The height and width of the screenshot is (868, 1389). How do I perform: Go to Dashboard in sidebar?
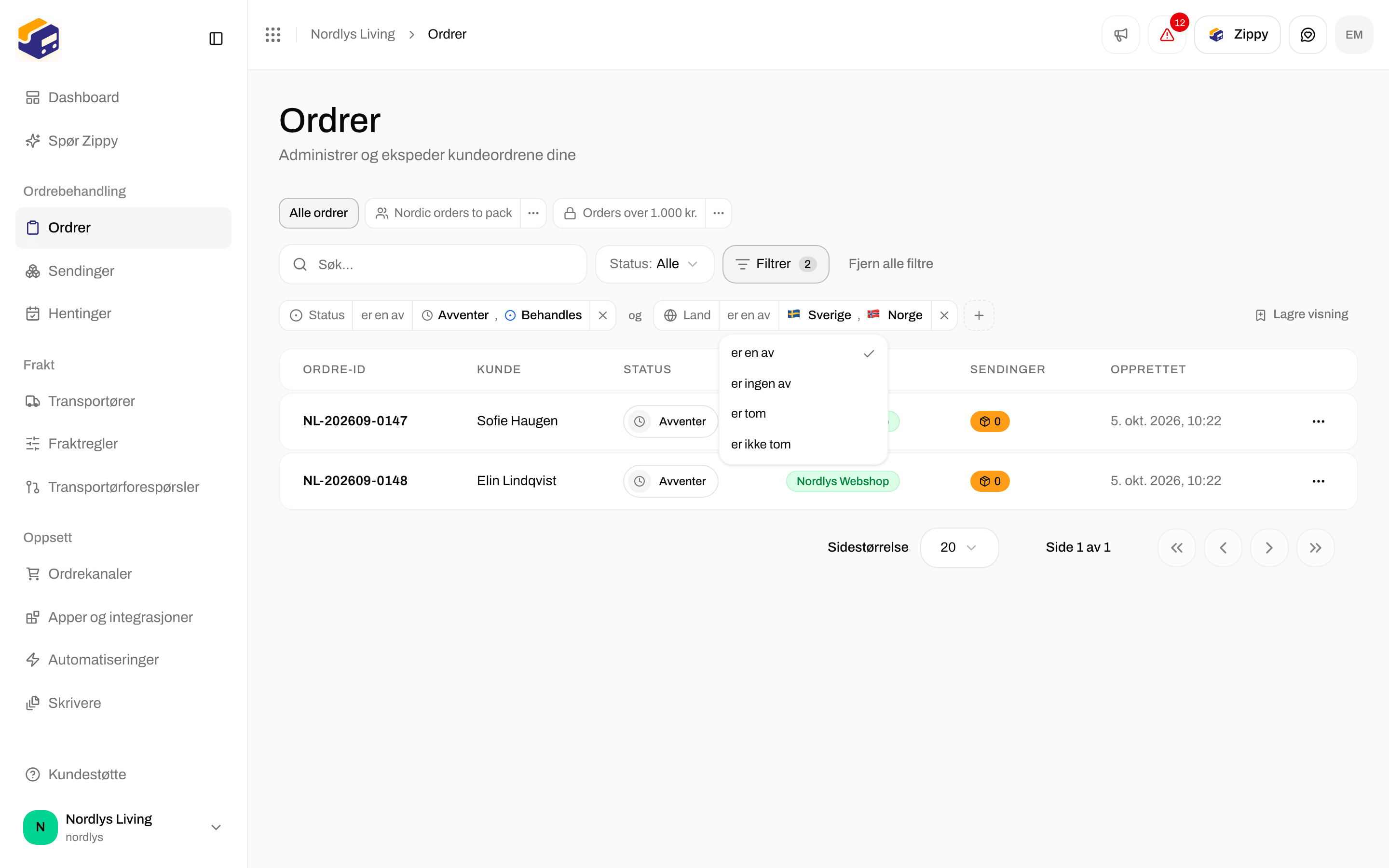click(x=123, y=97)
